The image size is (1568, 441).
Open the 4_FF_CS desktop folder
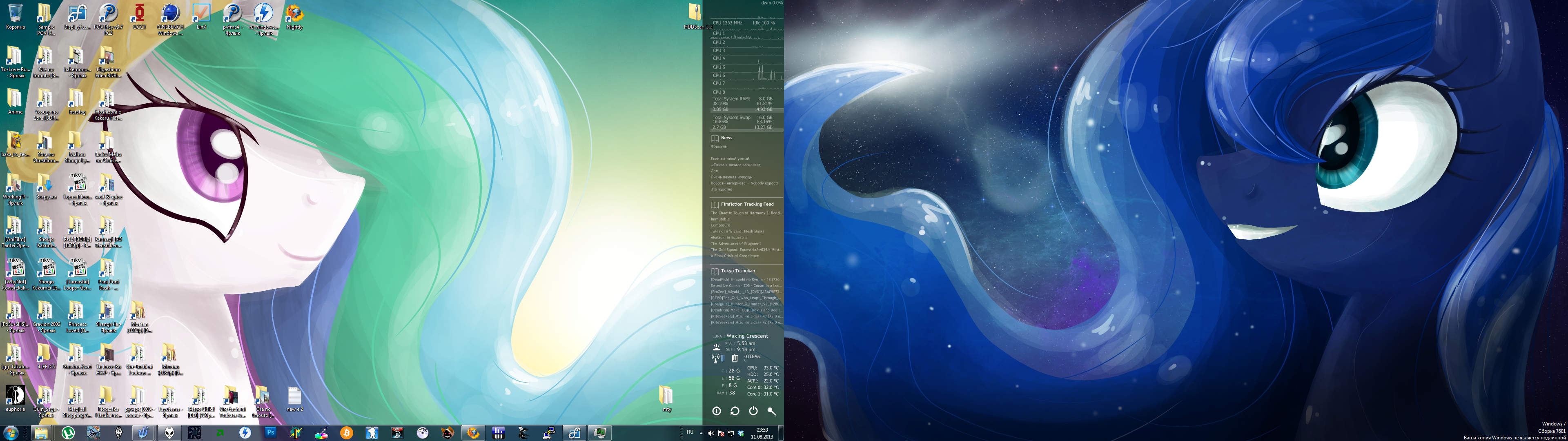pyautogui.click(x=46, y=356)
